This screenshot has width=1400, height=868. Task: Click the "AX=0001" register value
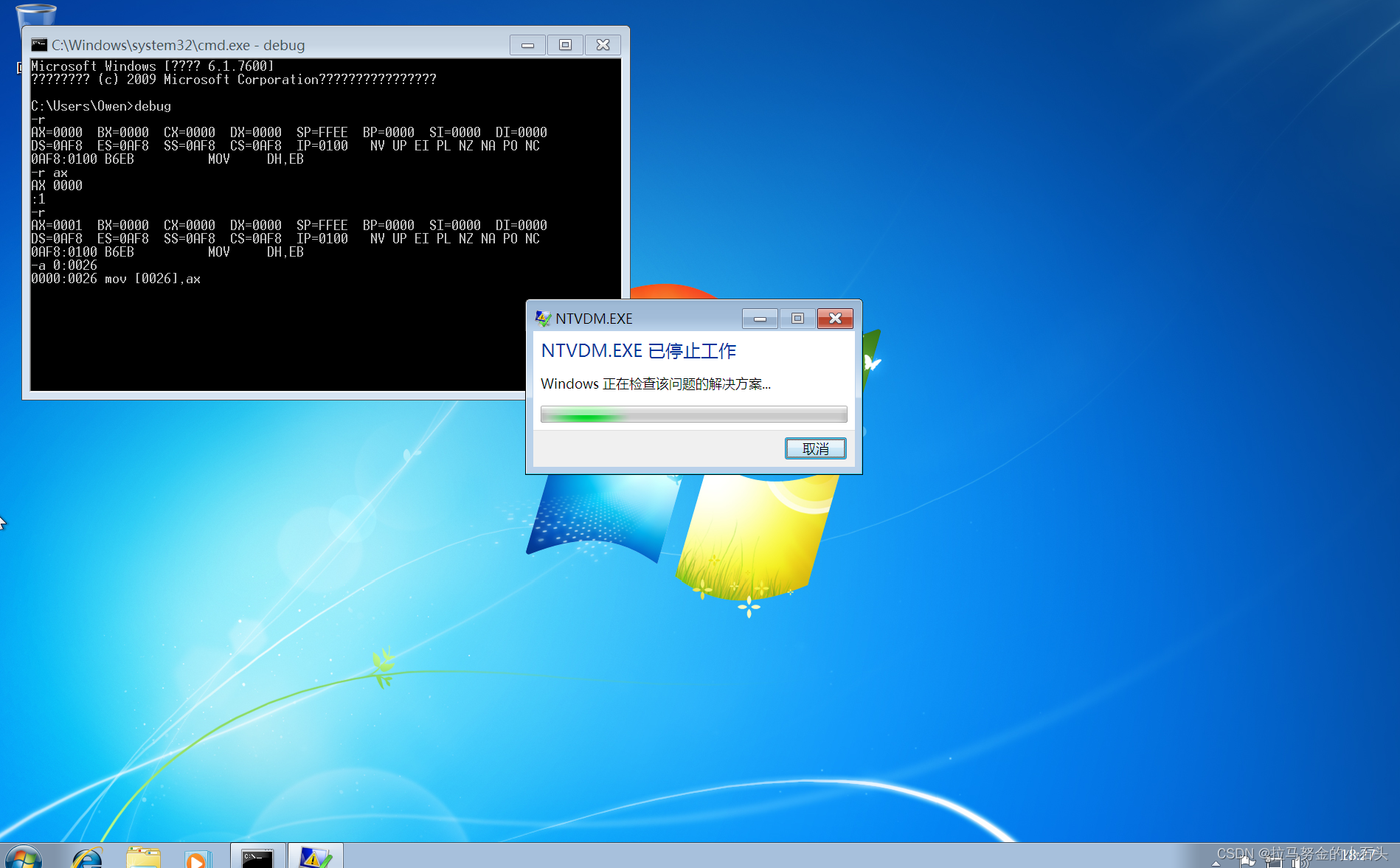57,226
